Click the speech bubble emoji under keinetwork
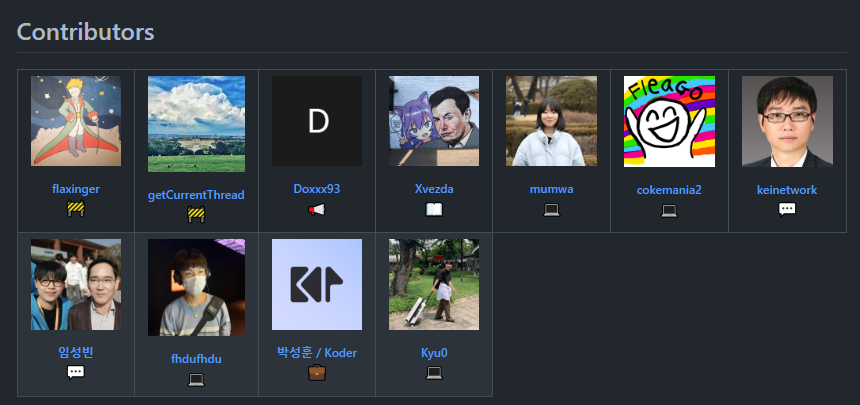Viewport: 860px width, 405px height. coord(787,210)
